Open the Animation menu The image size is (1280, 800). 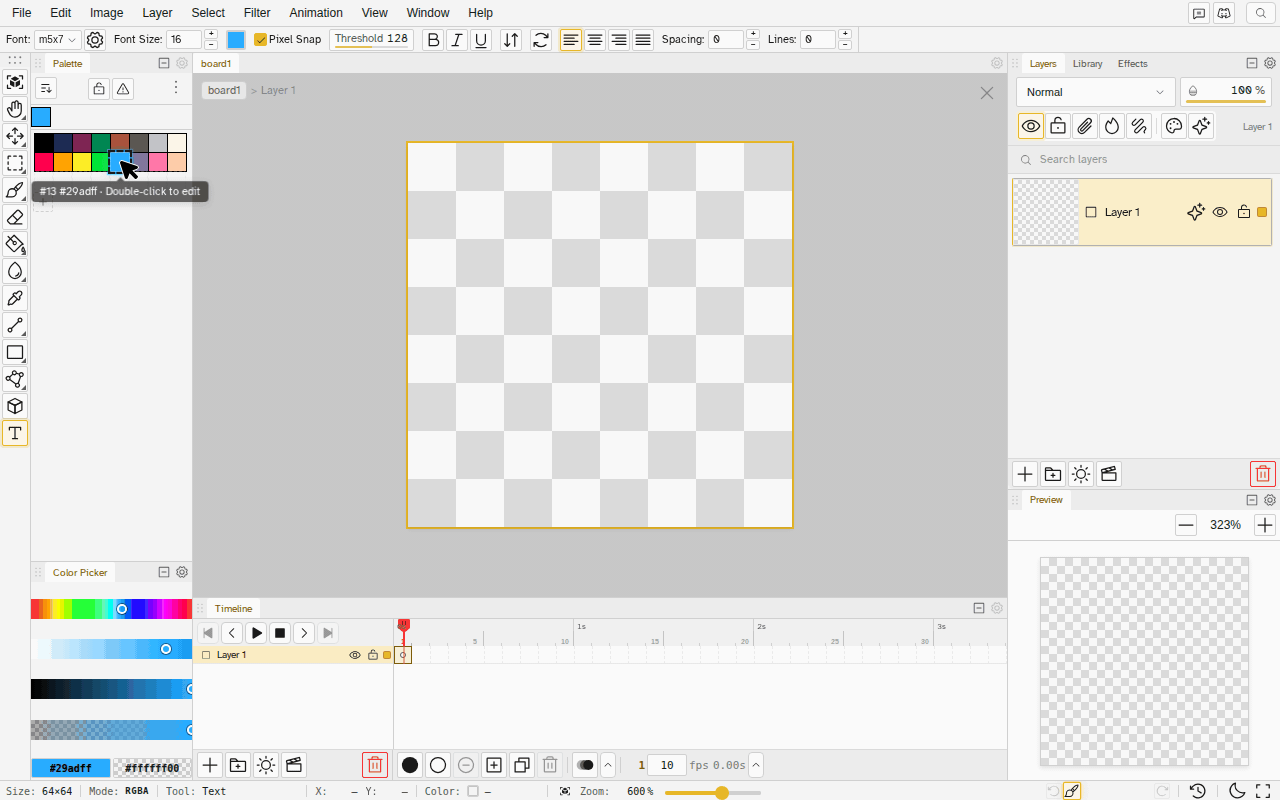(316, 13)
